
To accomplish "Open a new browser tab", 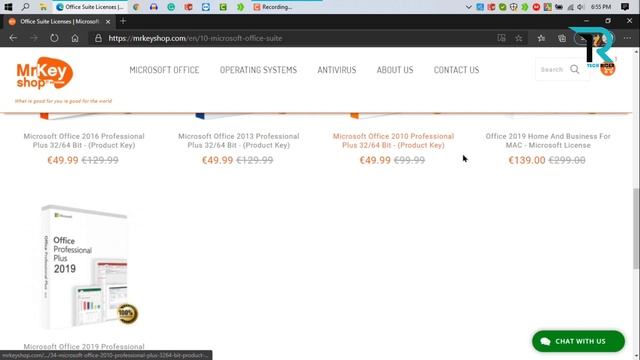I will [x=123, y=21].
